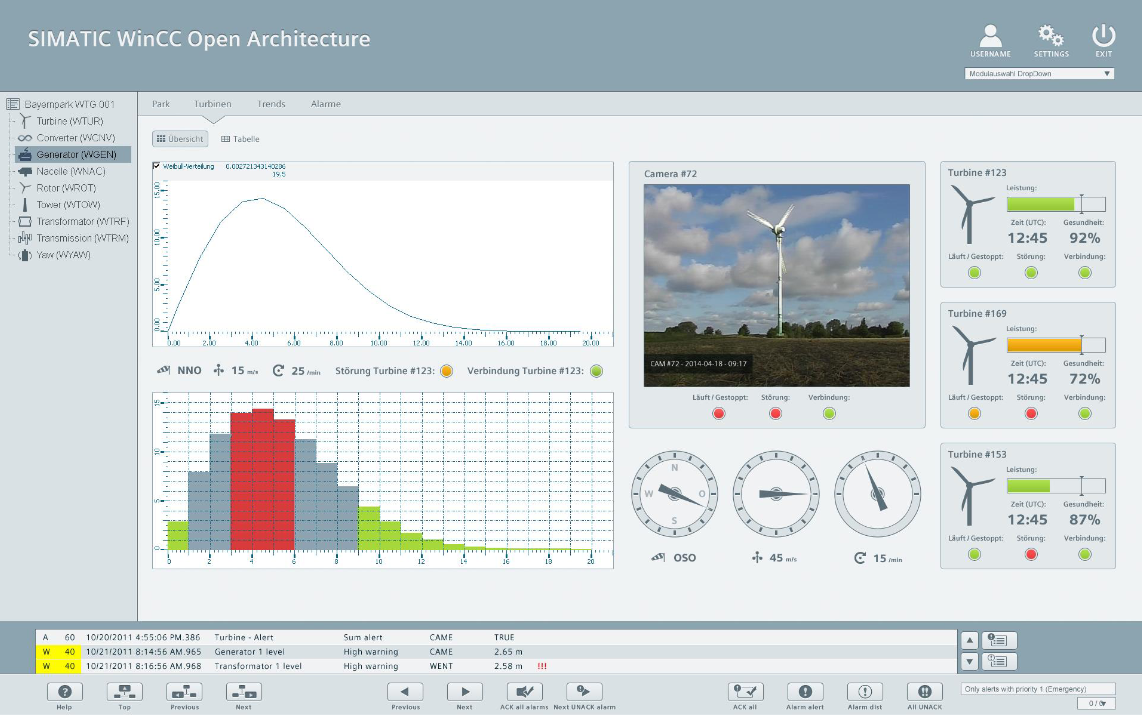Open Settings via the gears icon
Viewport: 1142px width, 725px height.
point(1051,37)
